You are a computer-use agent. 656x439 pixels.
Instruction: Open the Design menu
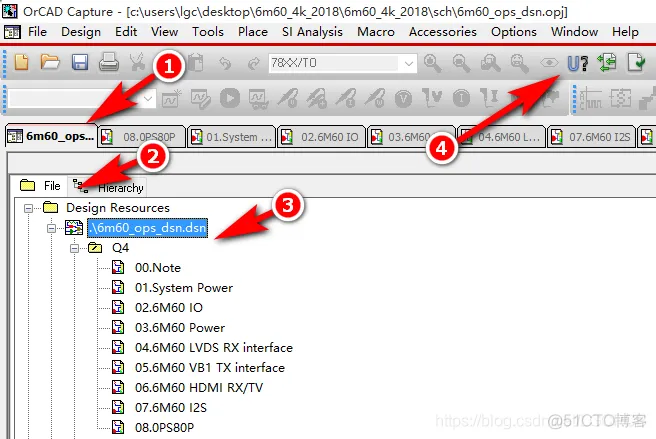(81, 32)
